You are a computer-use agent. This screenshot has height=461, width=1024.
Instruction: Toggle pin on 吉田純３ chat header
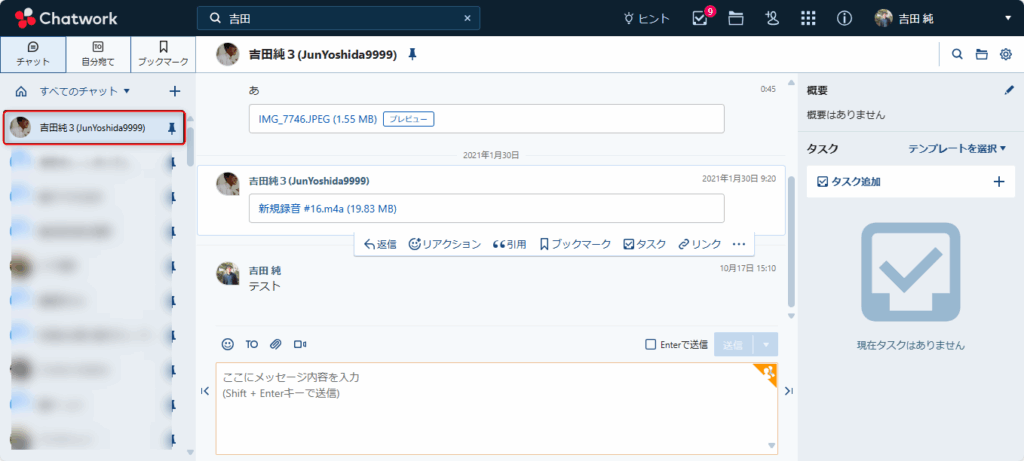click(x=412, y=54)
